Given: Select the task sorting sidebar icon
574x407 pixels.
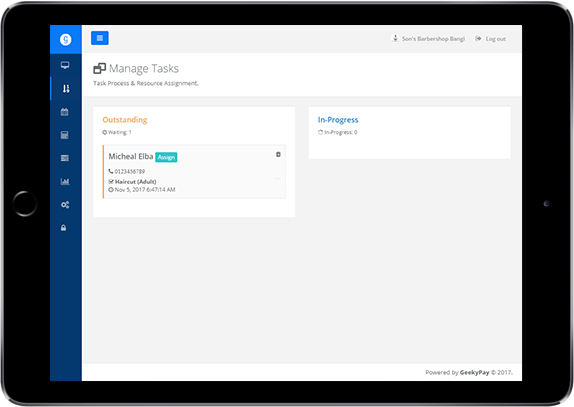Looking at the screenshot, I should pos(66,89).
